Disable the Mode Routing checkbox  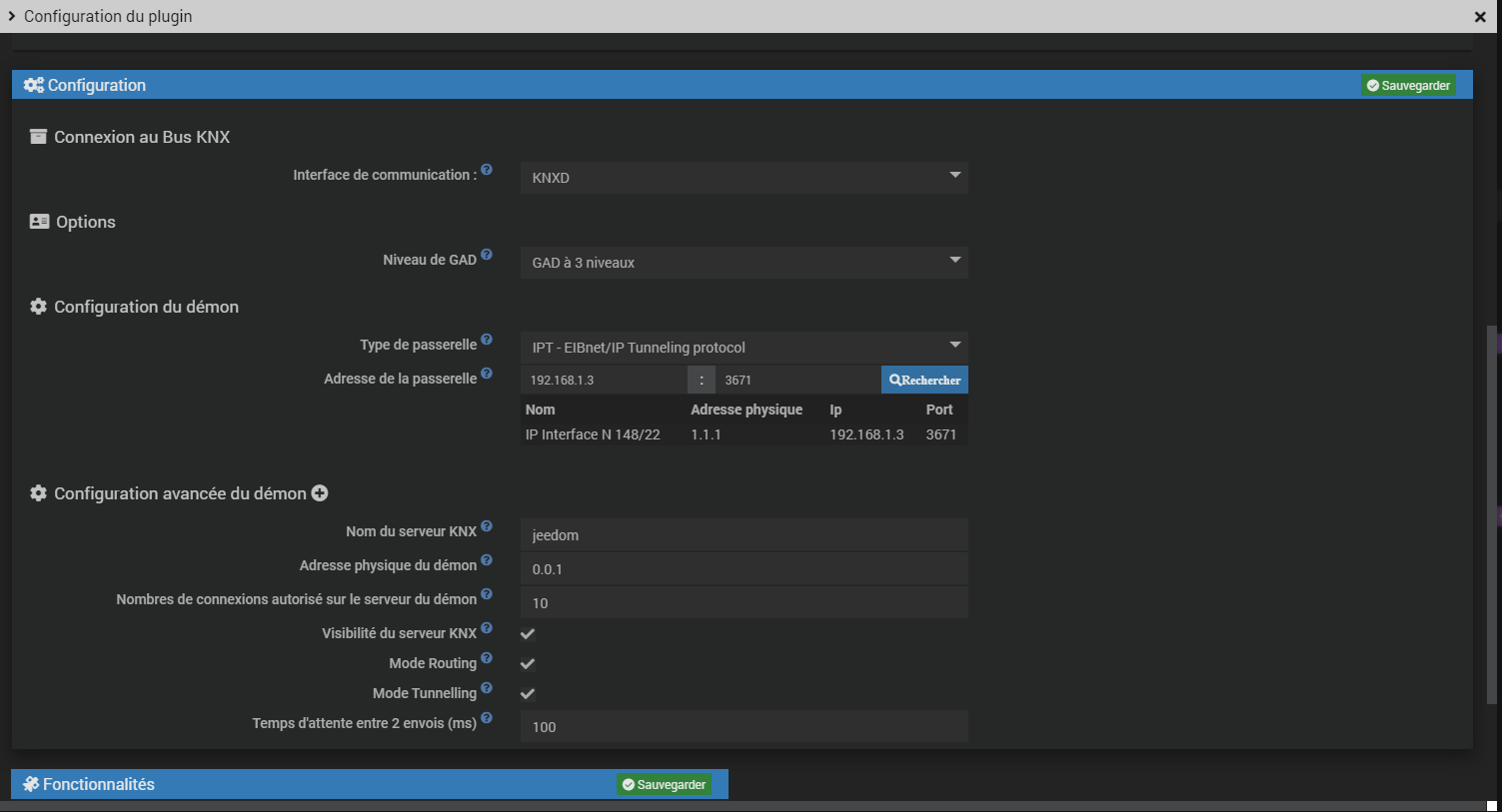pyautogui.click(x=528, y=664)
